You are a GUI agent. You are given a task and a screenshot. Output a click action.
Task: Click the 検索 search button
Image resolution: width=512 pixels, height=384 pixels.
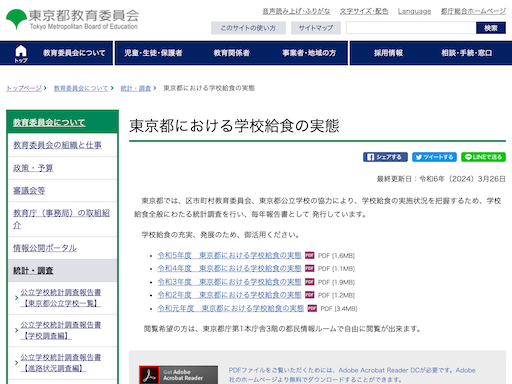[491, 28]
